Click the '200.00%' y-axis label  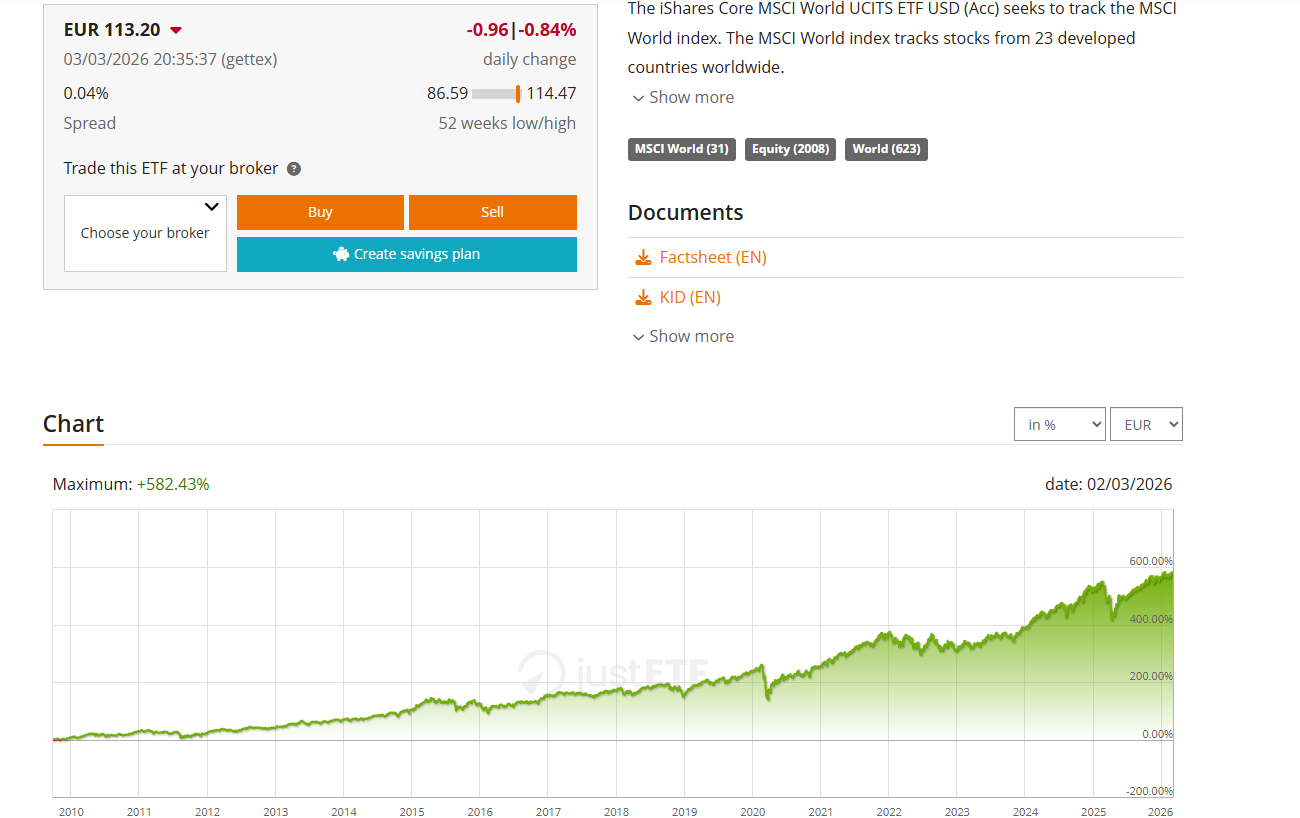pyautogui.click(x=1151, y=676)
